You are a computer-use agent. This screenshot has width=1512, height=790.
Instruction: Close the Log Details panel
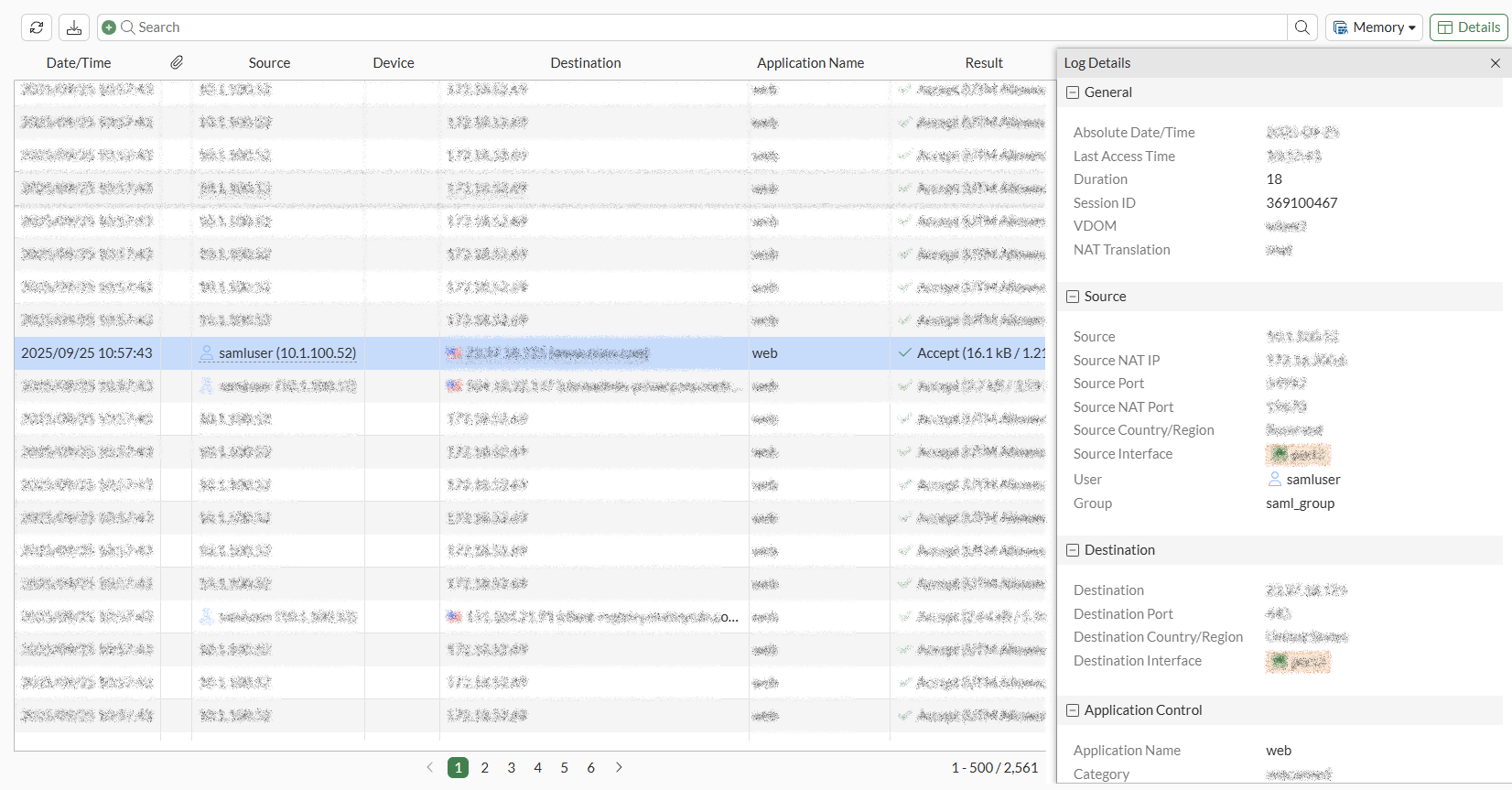(x=1496, y=63)
